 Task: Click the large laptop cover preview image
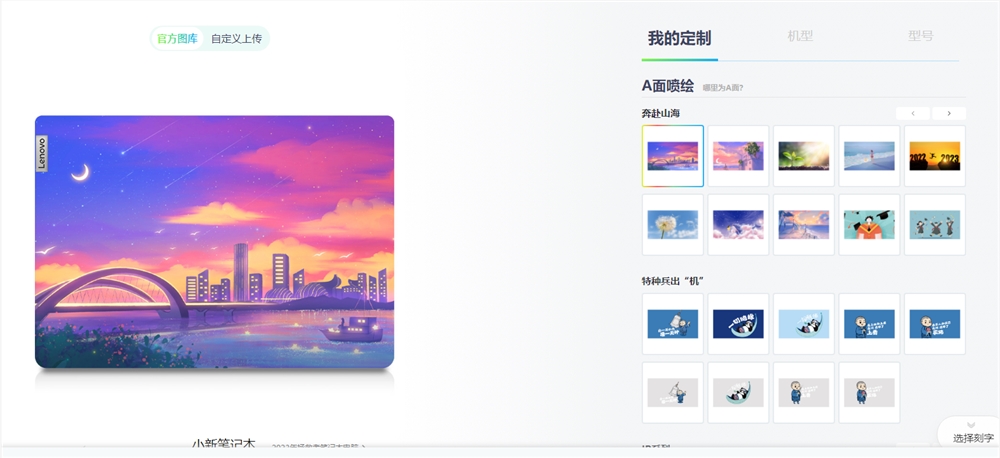pyautogui.click(x=214, y=242)
